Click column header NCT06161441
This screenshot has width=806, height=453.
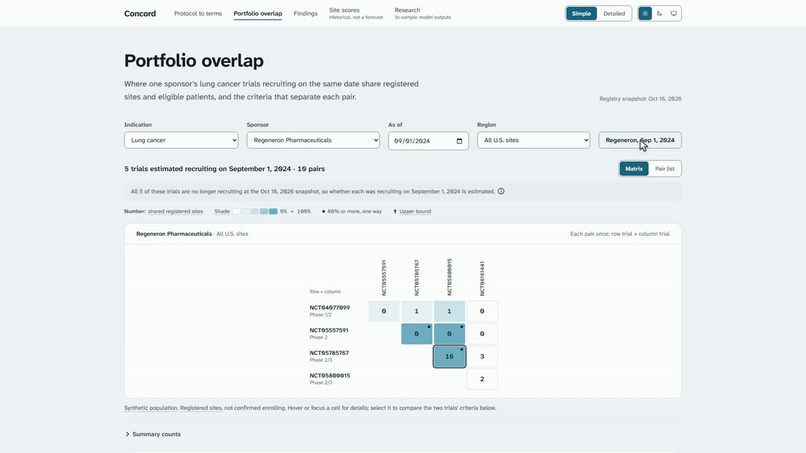coord(482,278)
